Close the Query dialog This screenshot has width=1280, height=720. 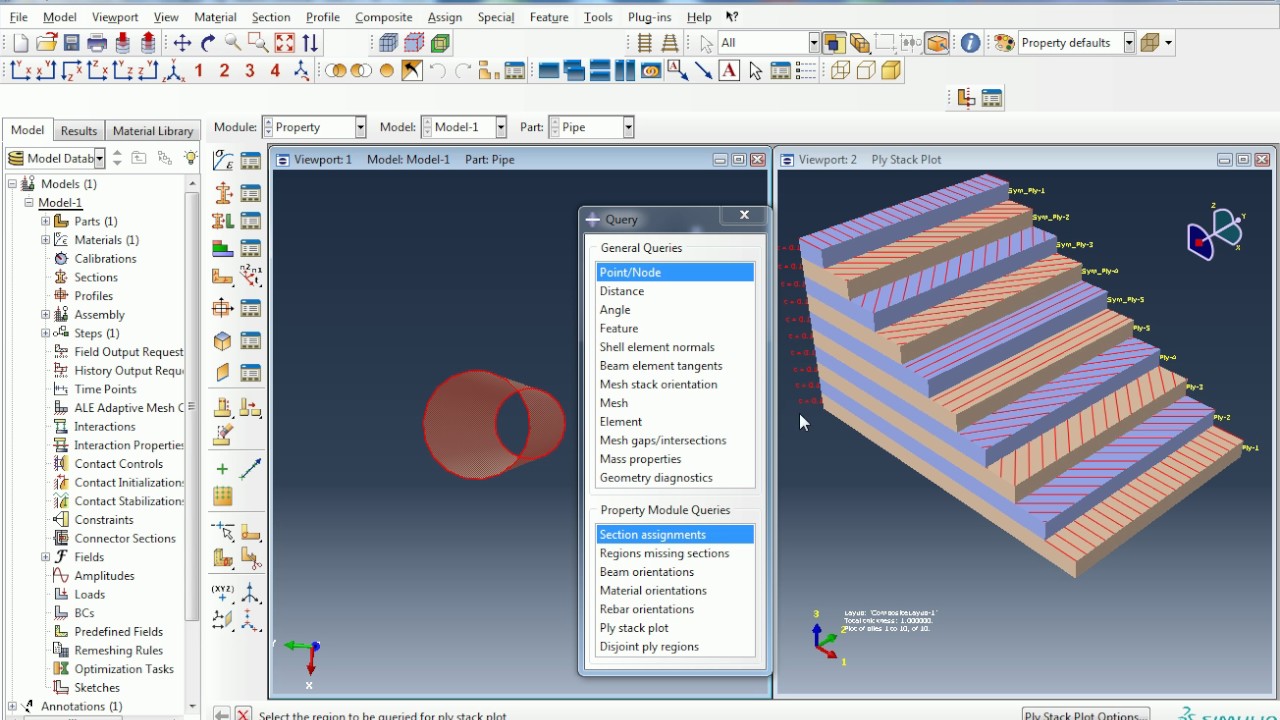744,215
